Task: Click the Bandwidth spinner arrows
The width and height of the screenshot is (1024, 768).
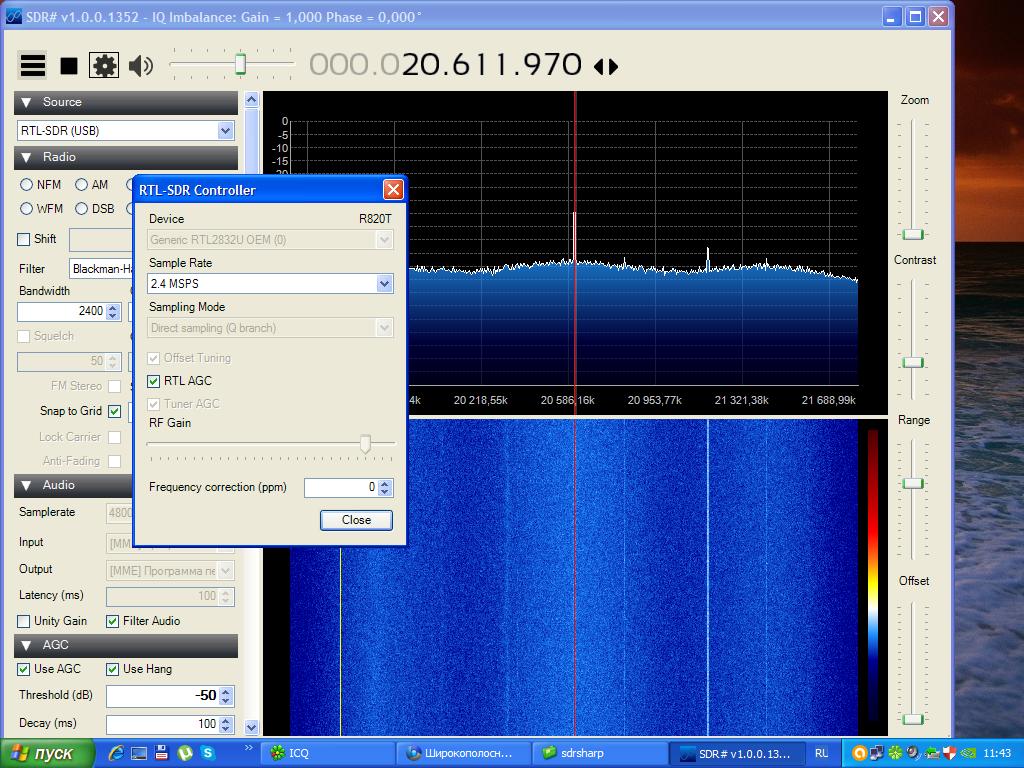Action: coord(113,312)
